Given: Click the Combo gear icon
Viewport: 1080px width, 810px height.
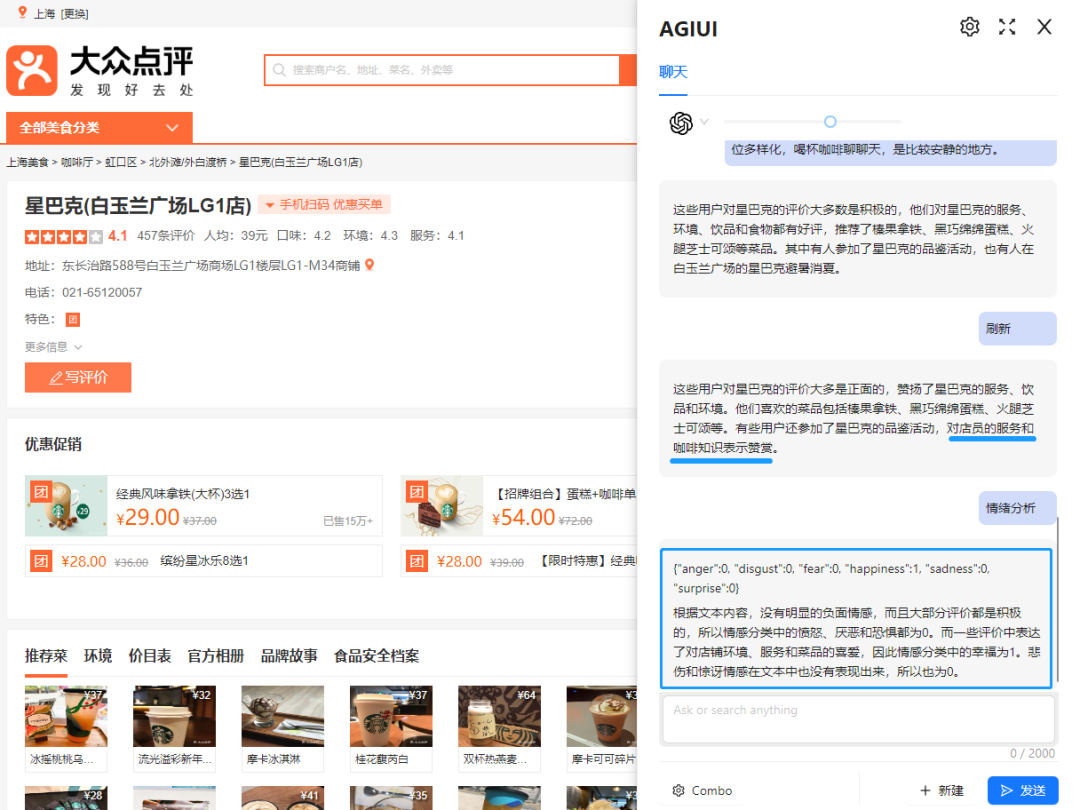Looking at the screenshot, I should [678, 791].
